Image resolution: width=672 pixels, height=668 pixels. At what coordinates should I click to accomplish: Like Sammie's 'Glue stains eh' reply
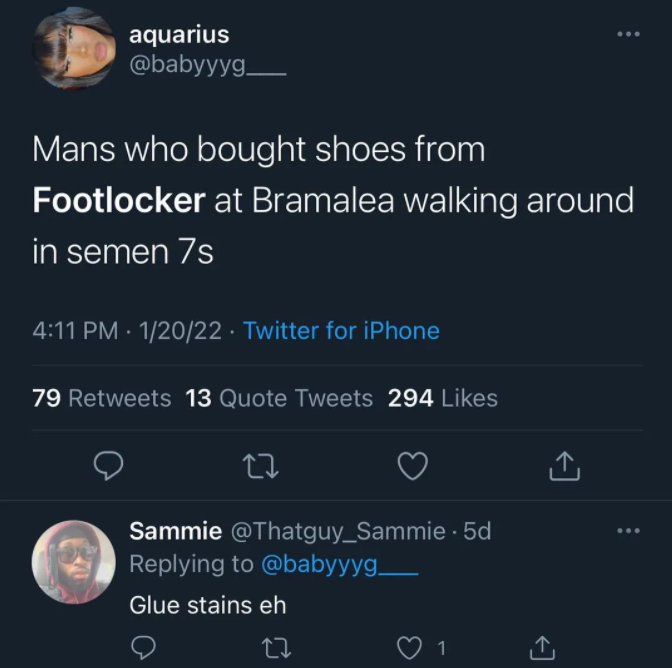[408, 646]
